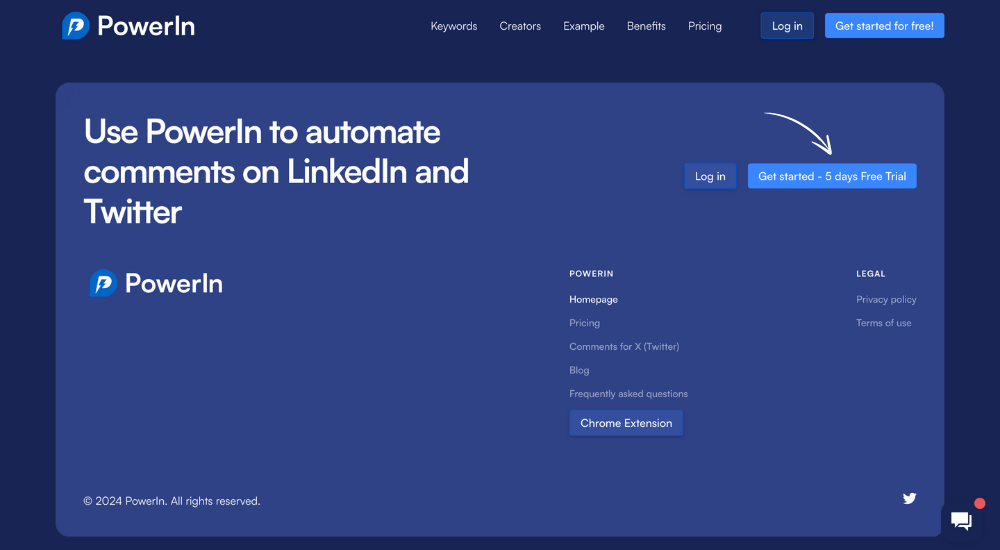Image resolution: width=1000 pixels, height=550 pixels.
Task: View the Privacy policy link
Action: coord(886,299)
